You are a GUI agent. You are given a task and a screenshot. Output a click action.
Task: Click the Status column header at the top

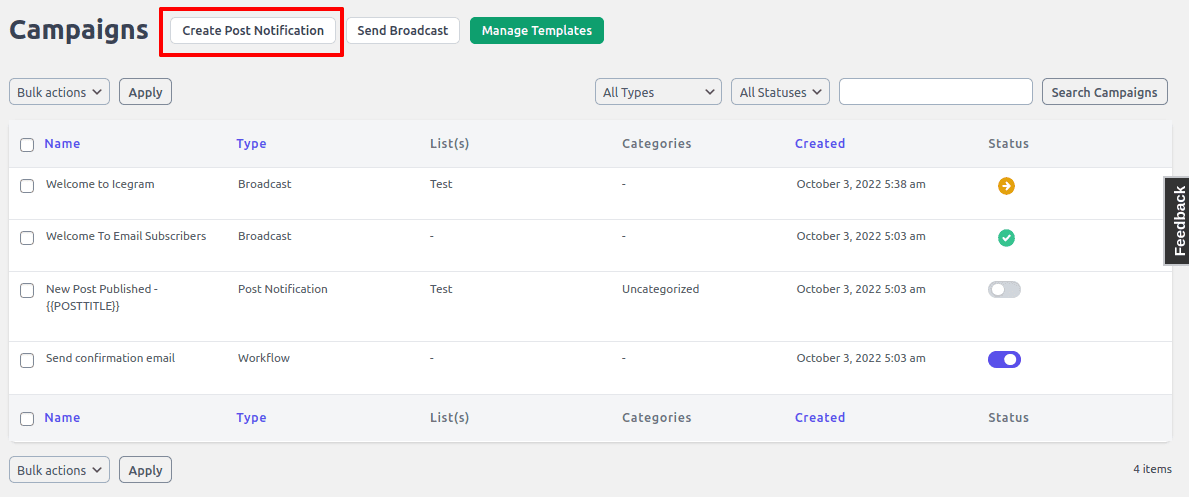(x=1009, y=143)
